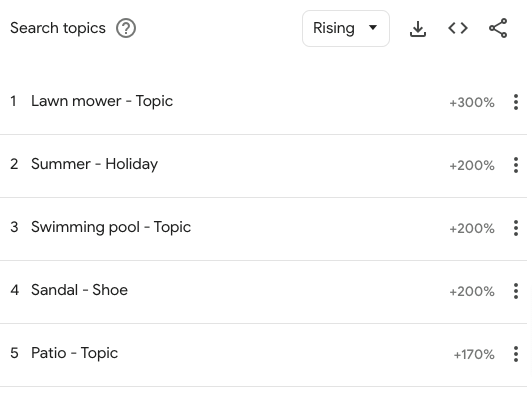Click the Search topics heading
The width and height of the screenshot is (532, 394).
[x=58, y=28]
